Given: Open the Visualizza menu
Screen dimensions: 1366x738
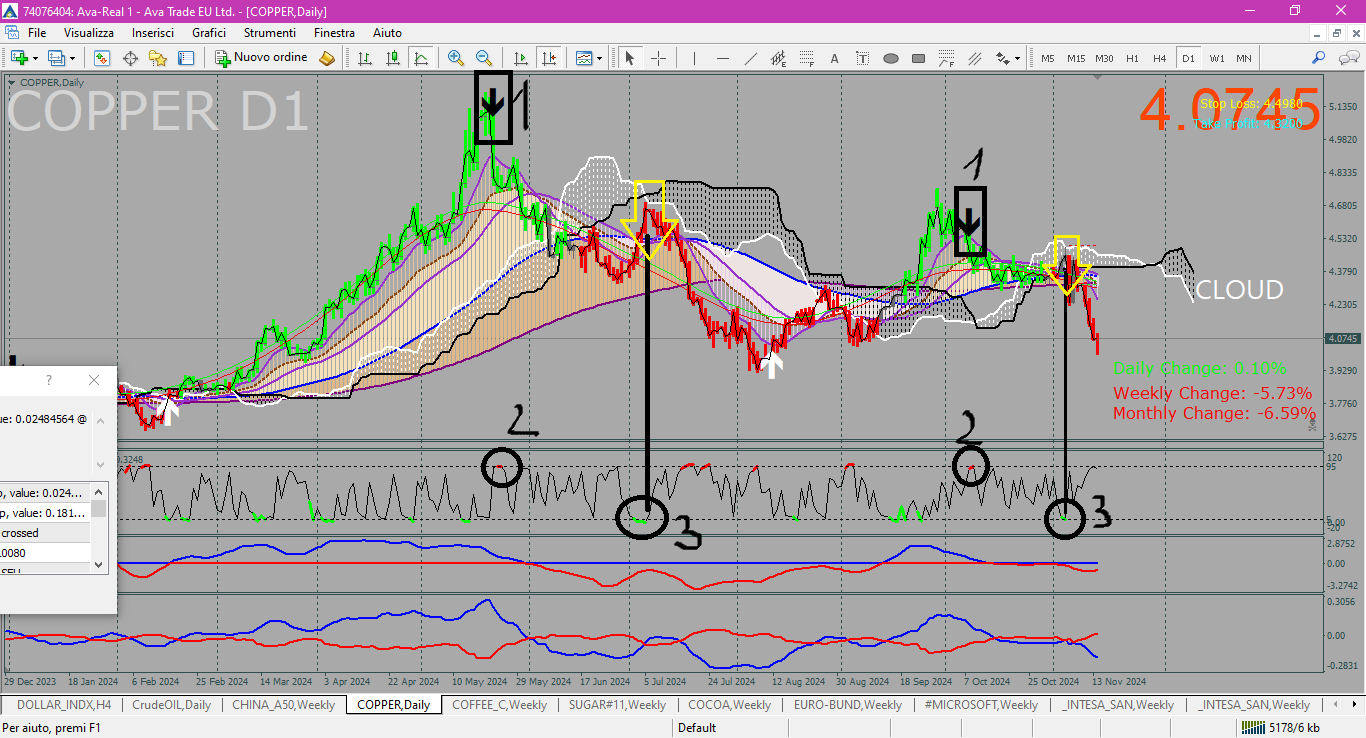Looking at the screenshot, I should [89, 33].
